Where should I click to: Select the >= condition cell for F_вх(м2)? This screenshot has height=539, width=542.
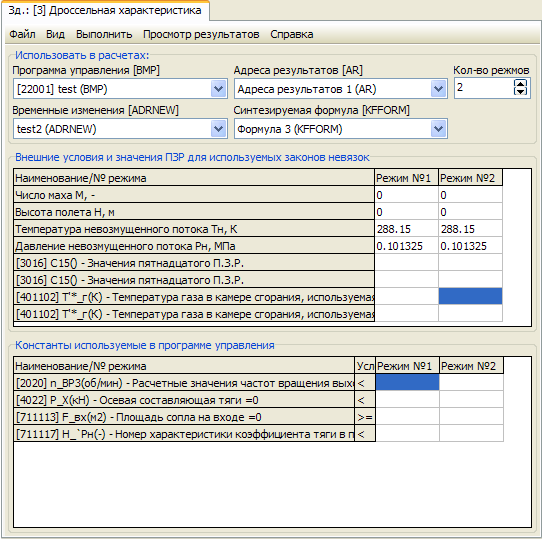pyautogui.click(x=365, y=417)
